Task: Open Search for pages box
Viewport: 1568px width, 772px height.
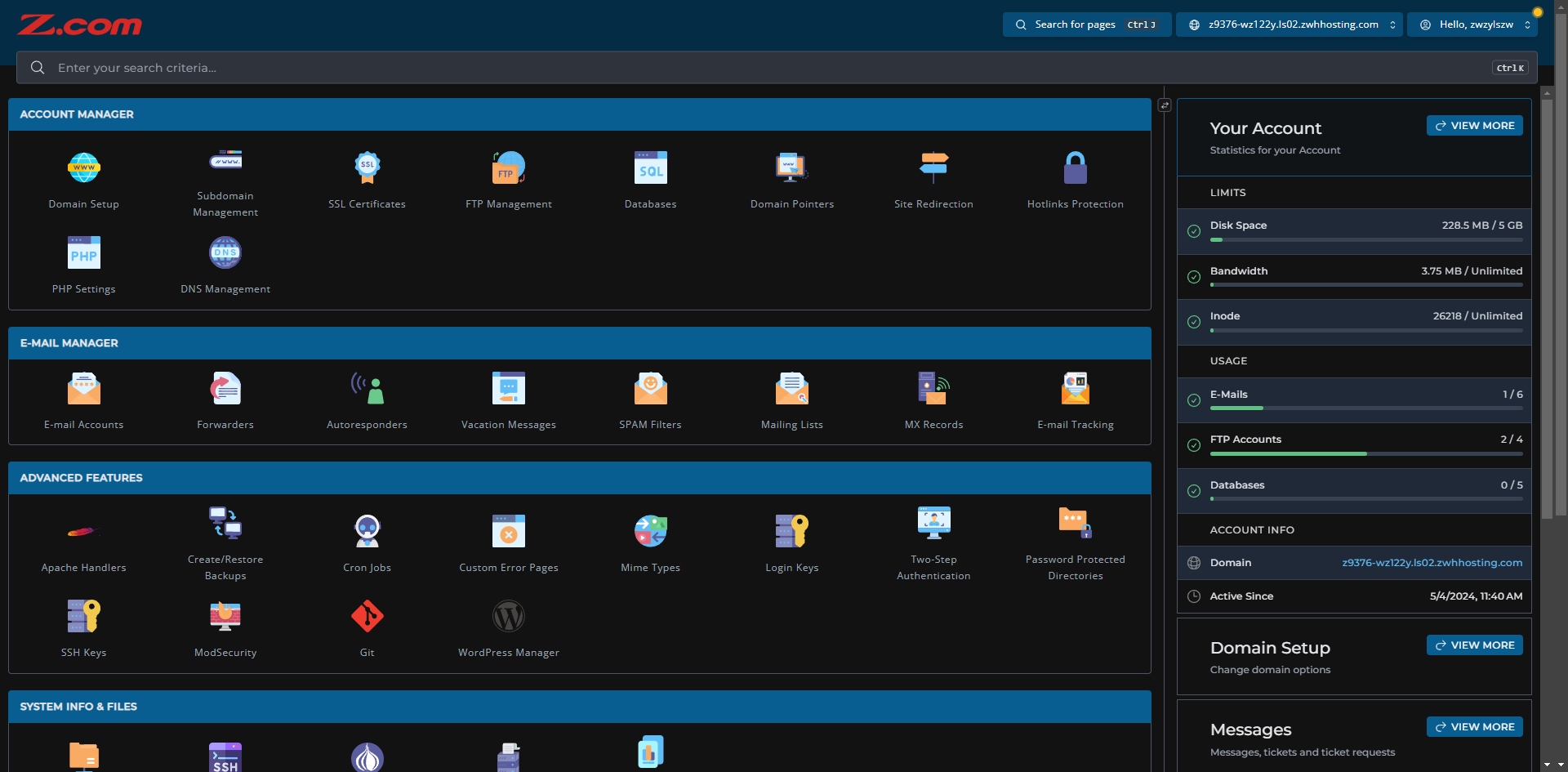Action: click(x=1087, y=25)
